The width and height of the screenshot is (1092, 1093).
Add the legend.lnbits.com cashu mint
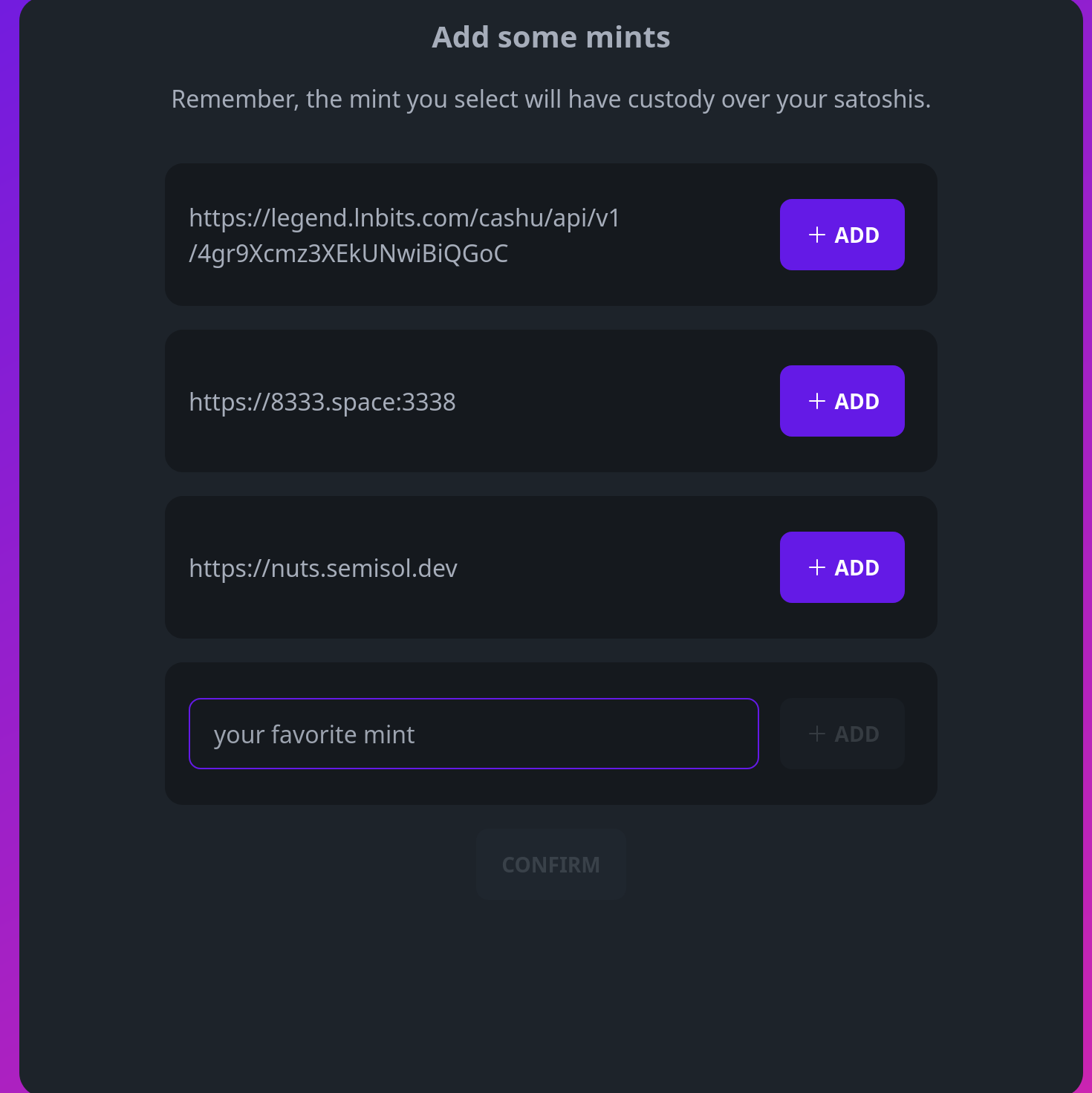pos(842,235)
